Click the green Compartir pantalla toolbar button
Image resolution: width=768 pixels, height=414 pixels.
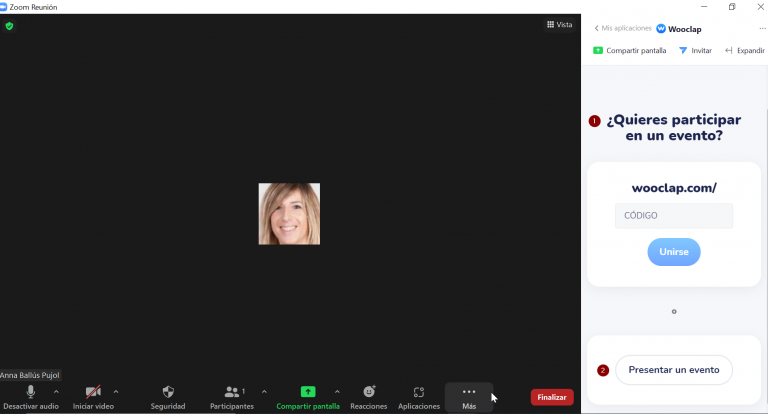pyautogui.click(x=308, y=397)
